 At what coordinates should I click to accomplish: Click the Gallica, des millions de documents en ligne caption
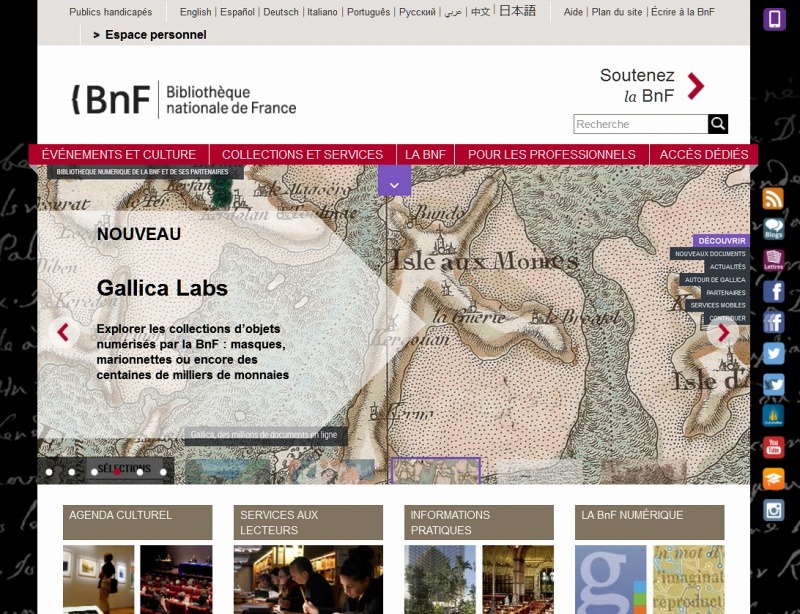pos(264,435)
